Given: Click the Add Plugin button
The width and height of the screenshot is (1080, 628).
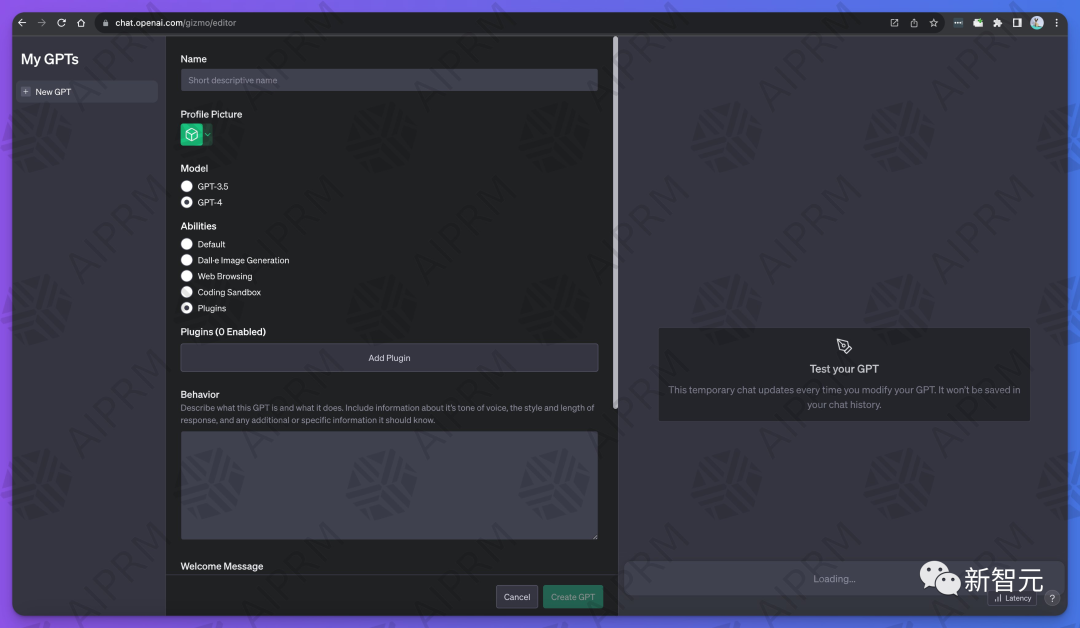Looking at the screenshot, I should [389, 358].
